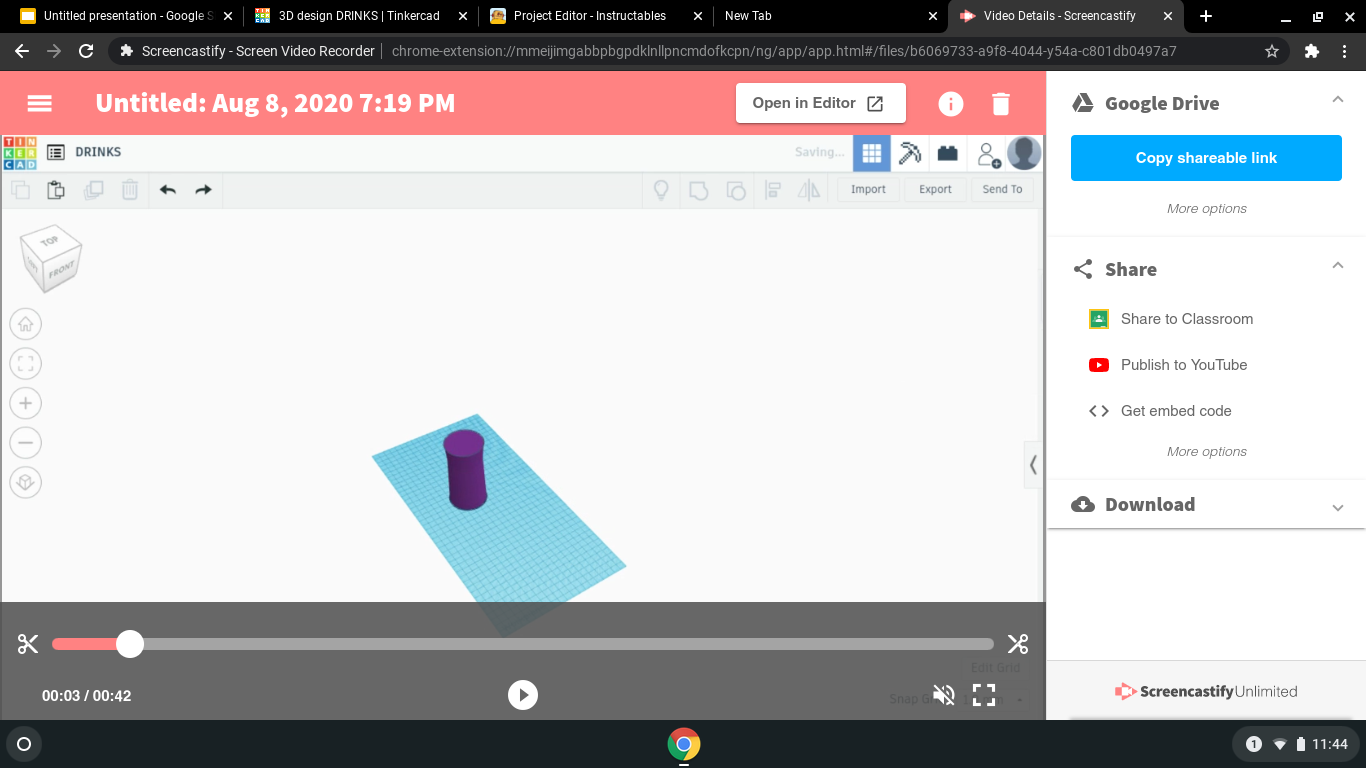Click the home view icon beside the ViewCube
Viewport: 1366px width, 768px height.
point(25,323)
